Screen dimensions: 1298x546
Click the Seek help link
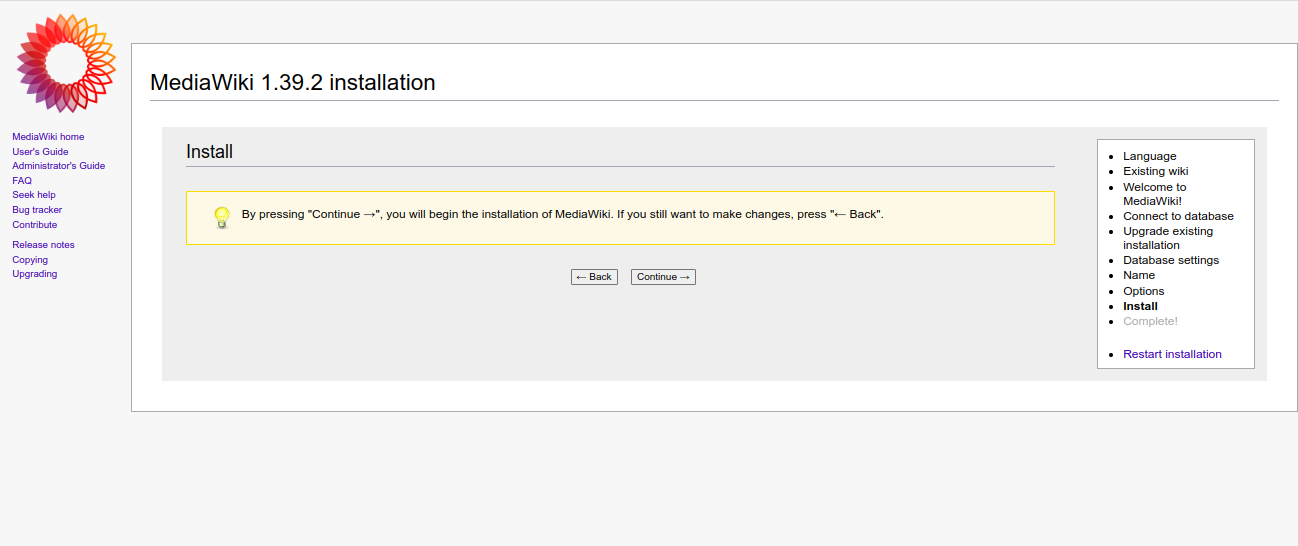[x=34, y=195]
